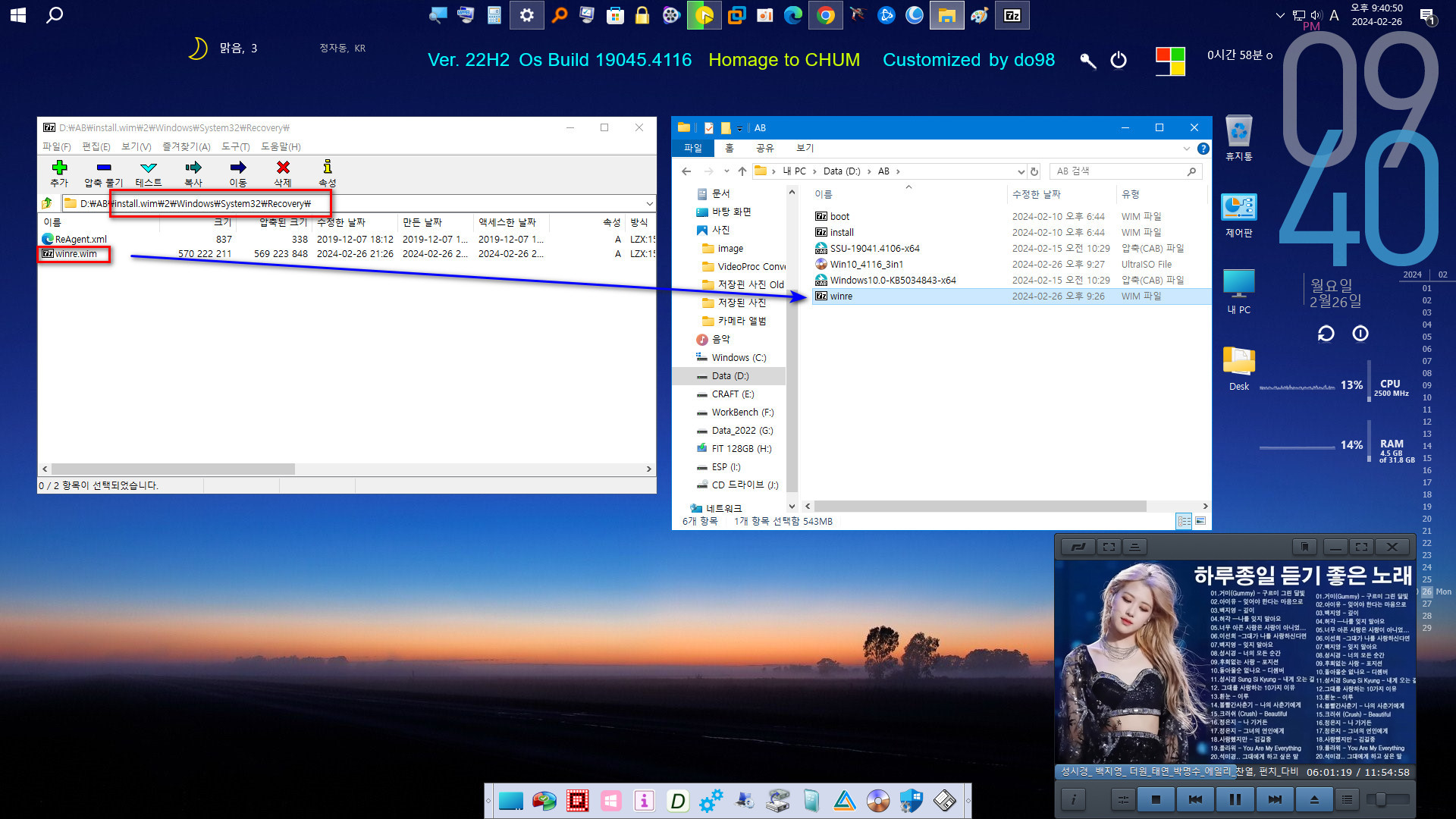Open media player equalizer settings button
The height and width of the screenshot is (819, 1456).
coord(1123,799)
